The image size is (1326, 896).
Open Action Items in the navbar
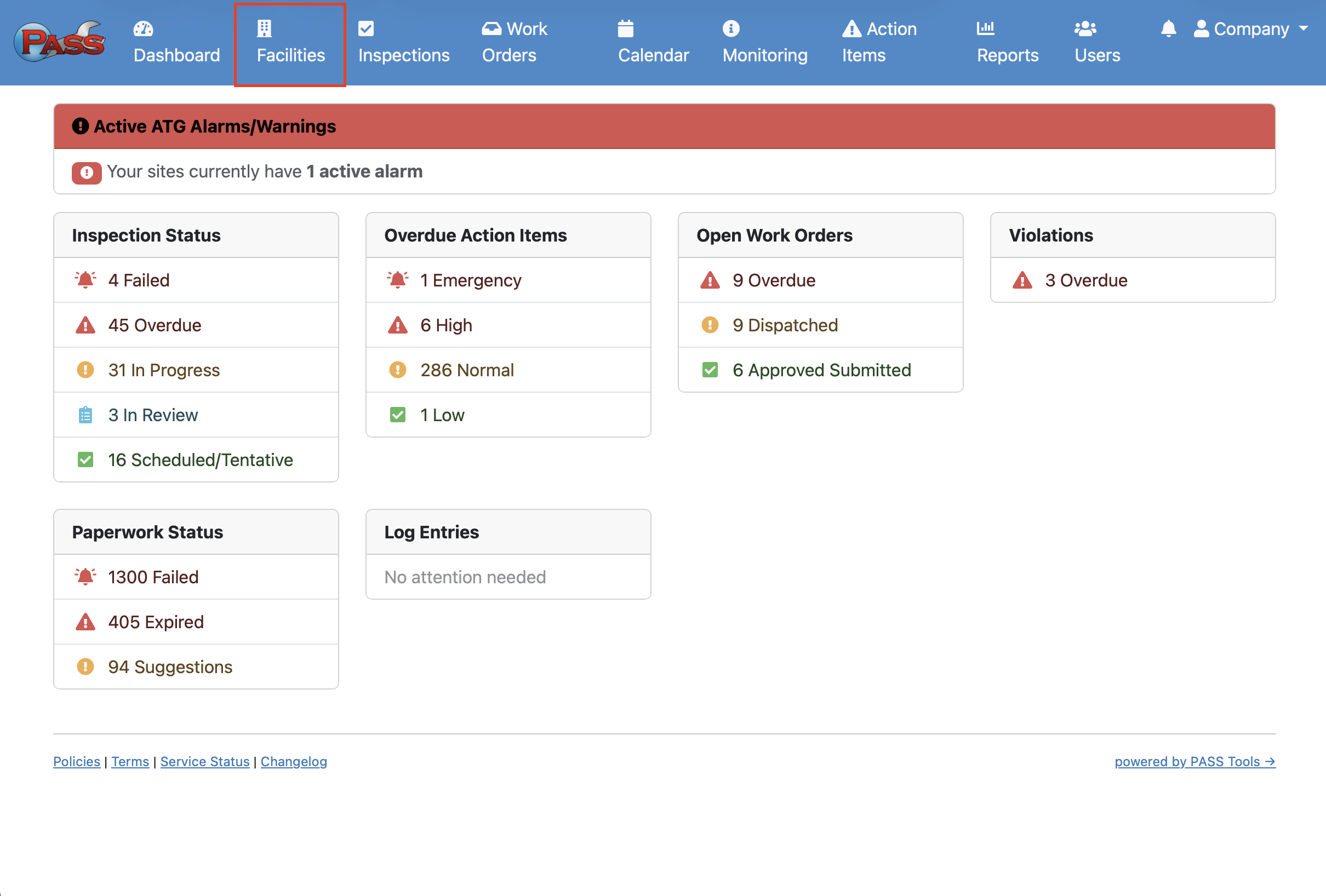click(x=879, y=43)
